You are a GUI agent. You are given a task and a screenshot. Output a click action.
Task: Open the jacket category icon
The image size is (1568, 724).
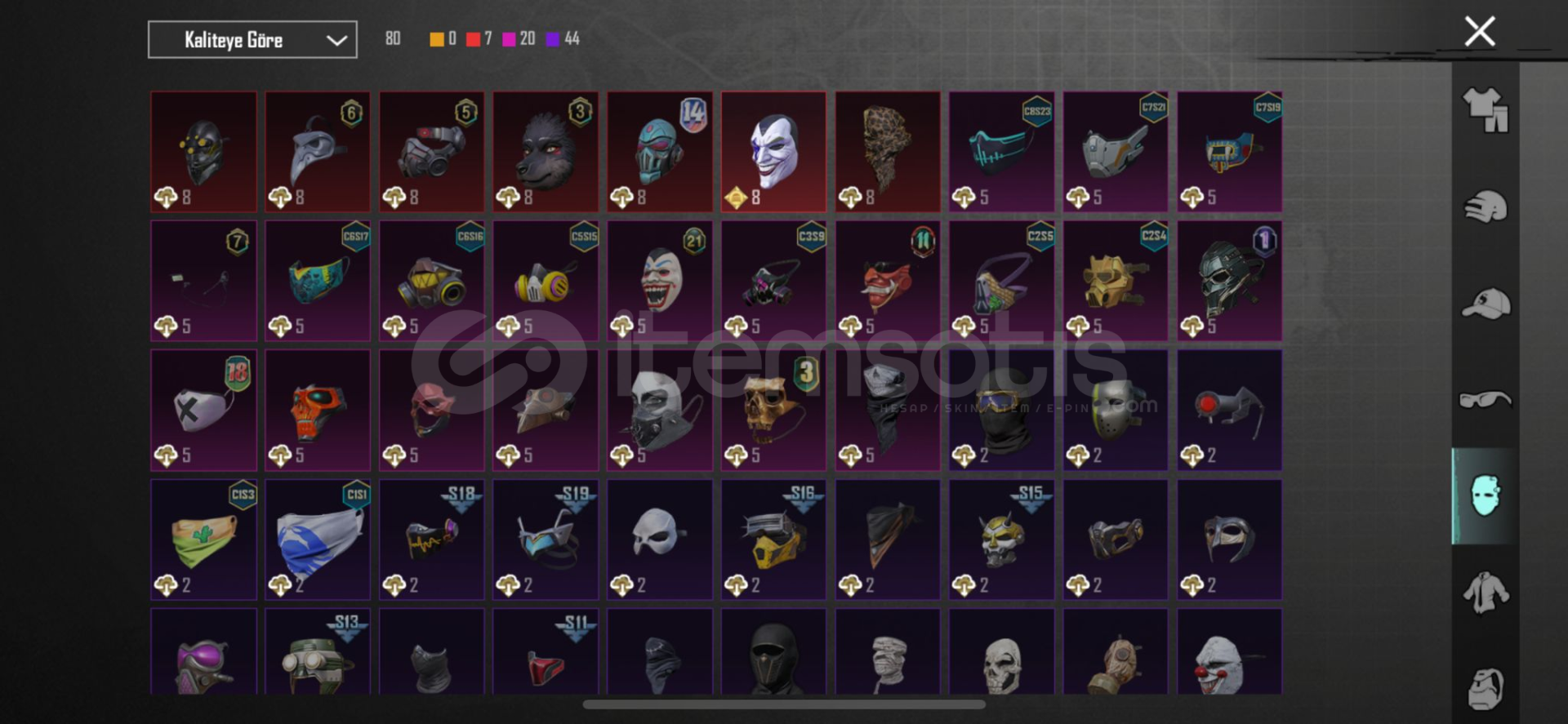click(x=1486, y=593)
